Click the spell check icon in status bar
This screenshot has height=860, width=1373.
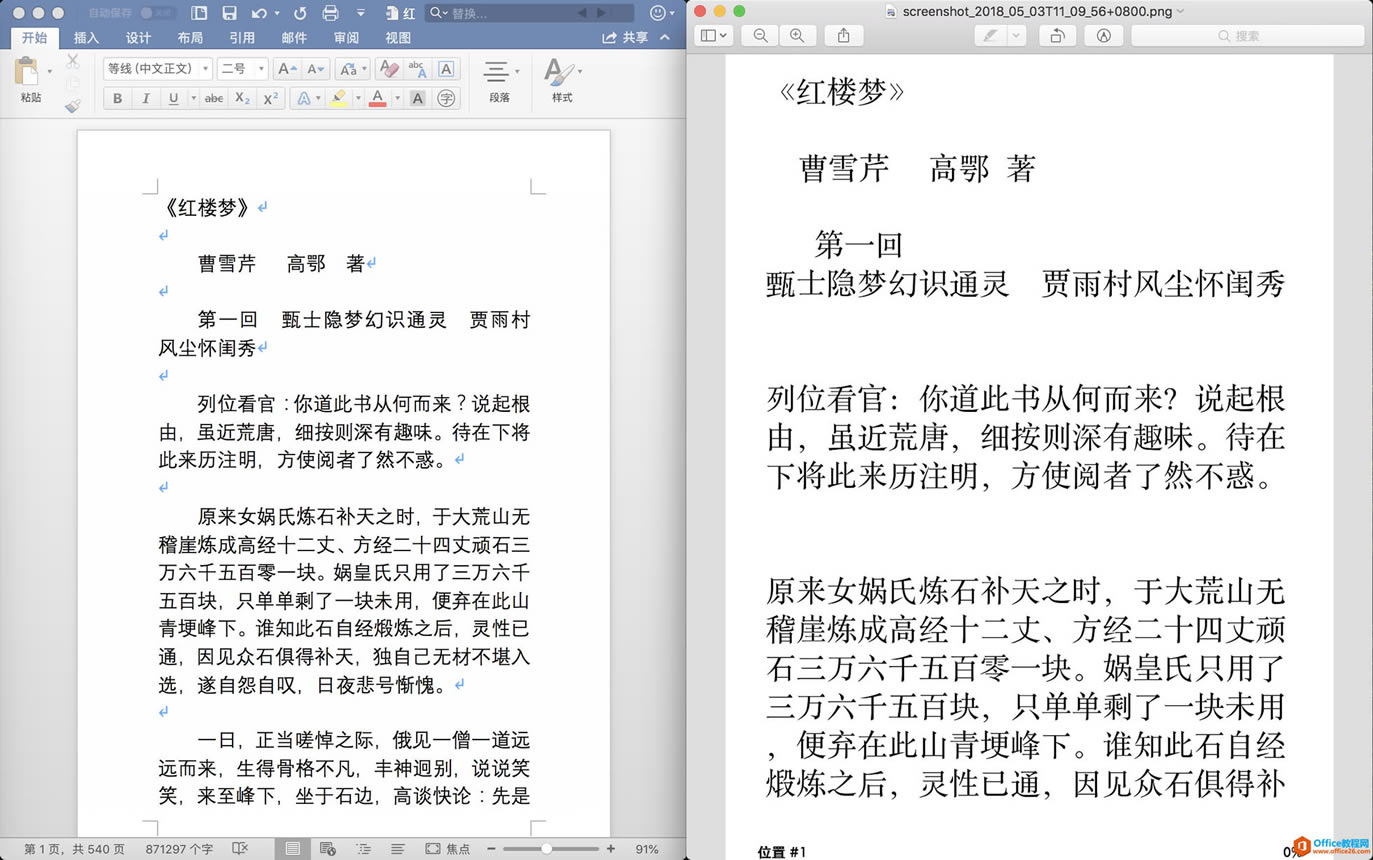coord(240,848)
